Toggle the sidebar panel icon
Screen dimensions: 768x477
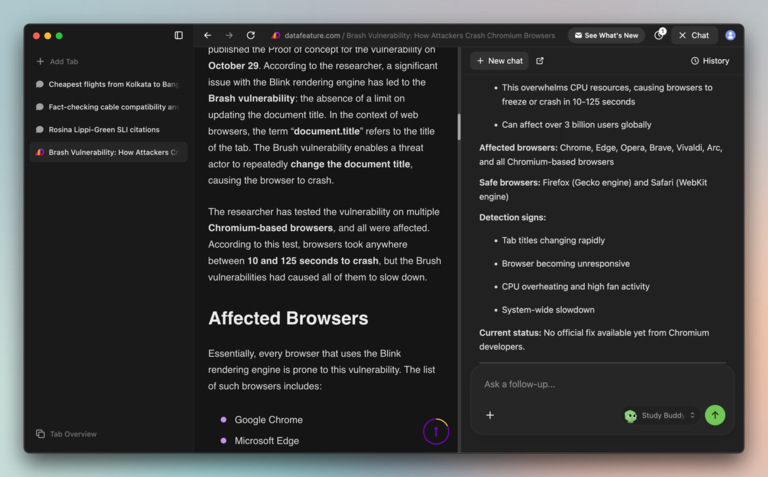[179, 35]
